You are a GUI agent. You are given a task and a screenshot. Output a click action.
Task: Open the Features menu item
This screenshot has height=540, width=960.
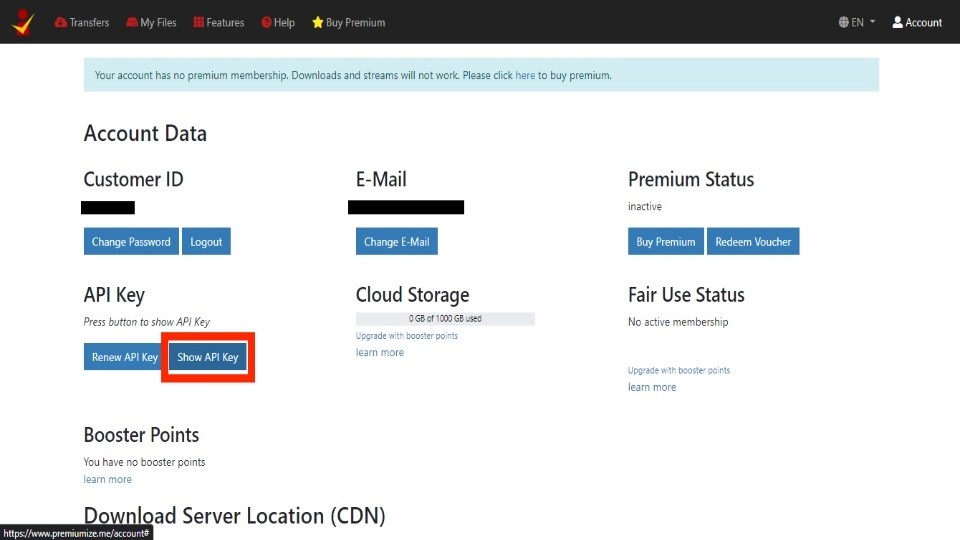[x=219, y=22]
